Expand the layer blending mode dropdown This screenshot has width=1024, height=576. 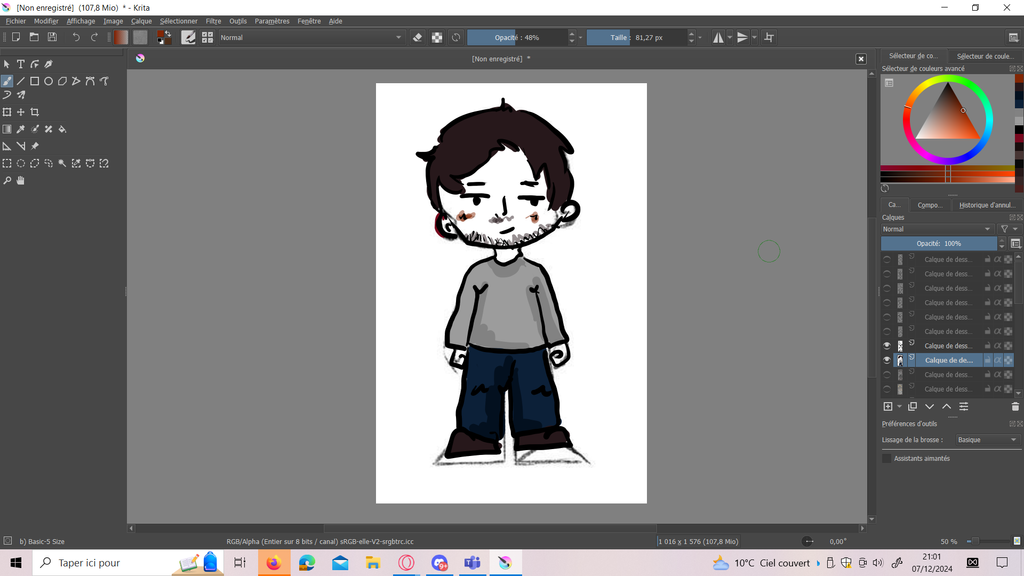coord(938,229)
